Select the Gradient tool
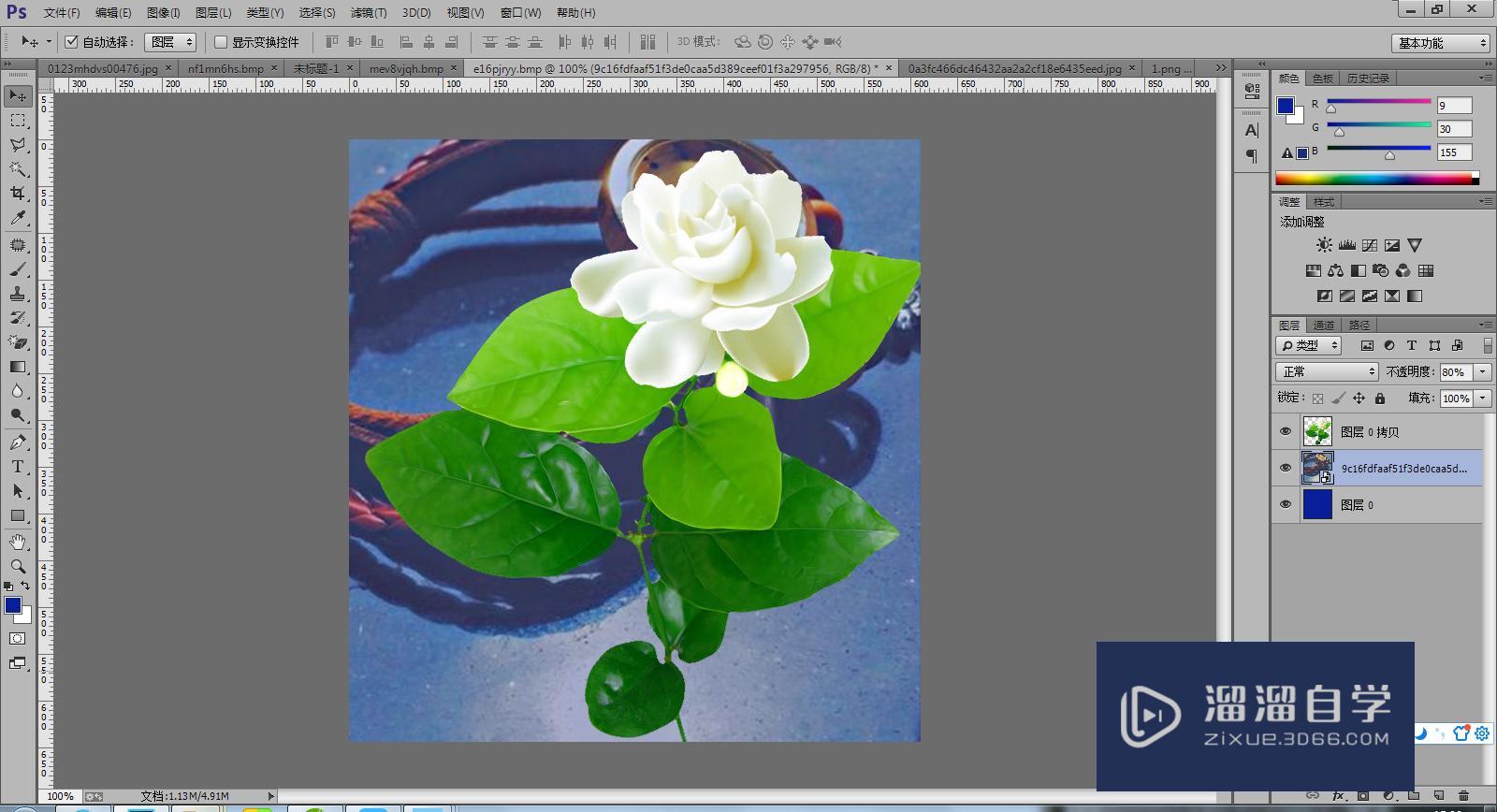This screenshot has width=1497, height=812. (x=18, y=367)
